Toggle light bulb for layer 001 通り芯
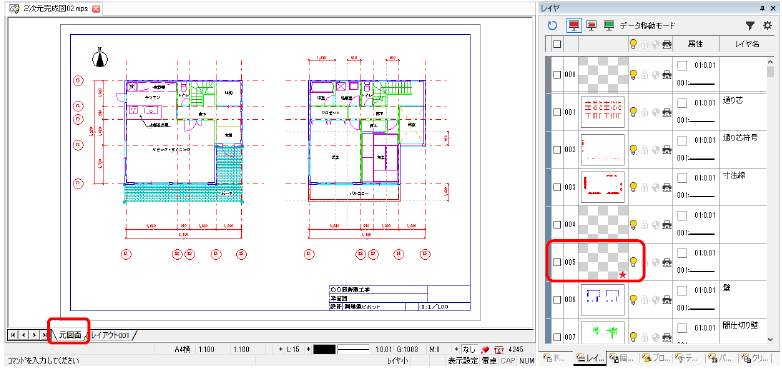 click(634, 112)
